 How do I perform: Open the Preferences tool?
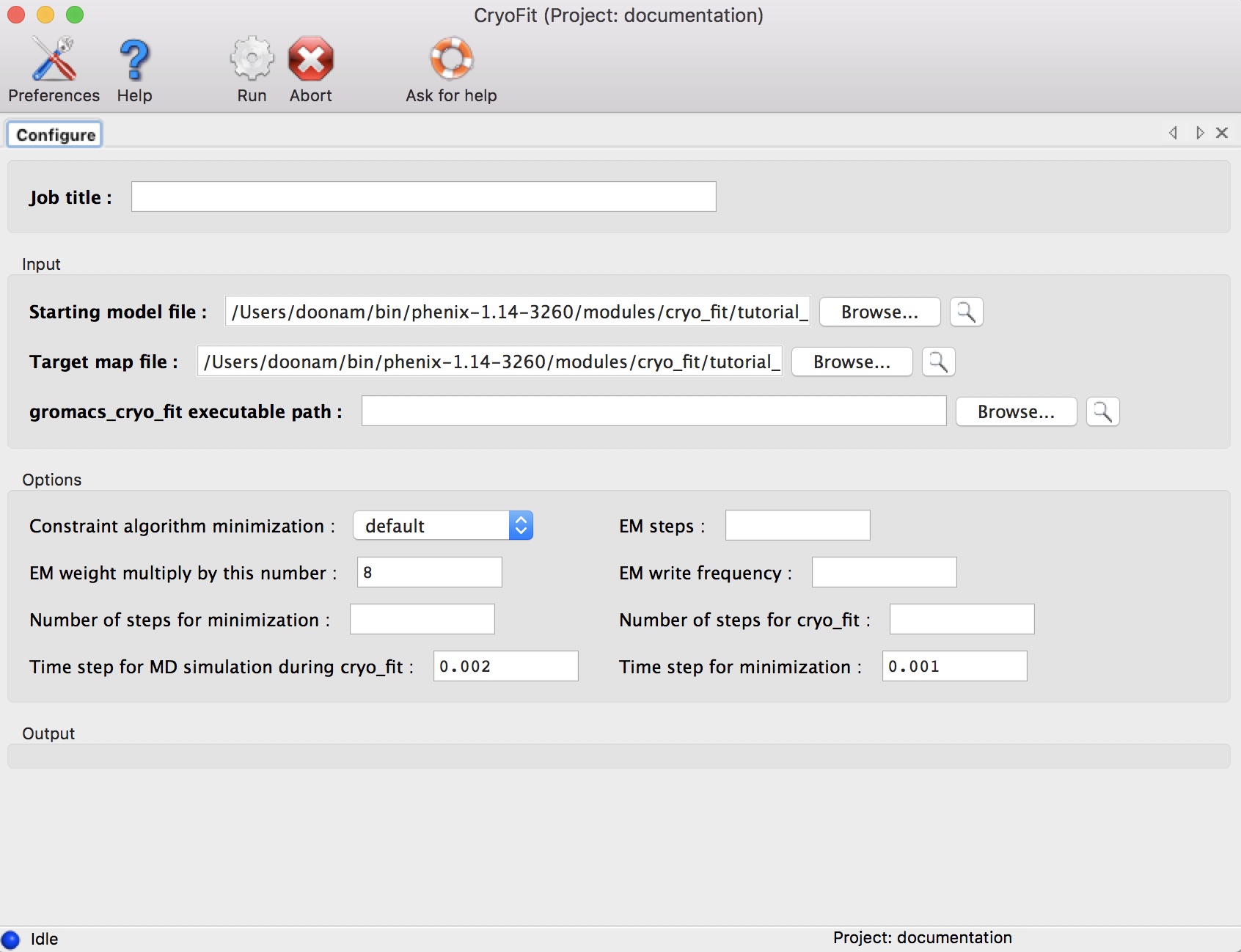point(54,66)
